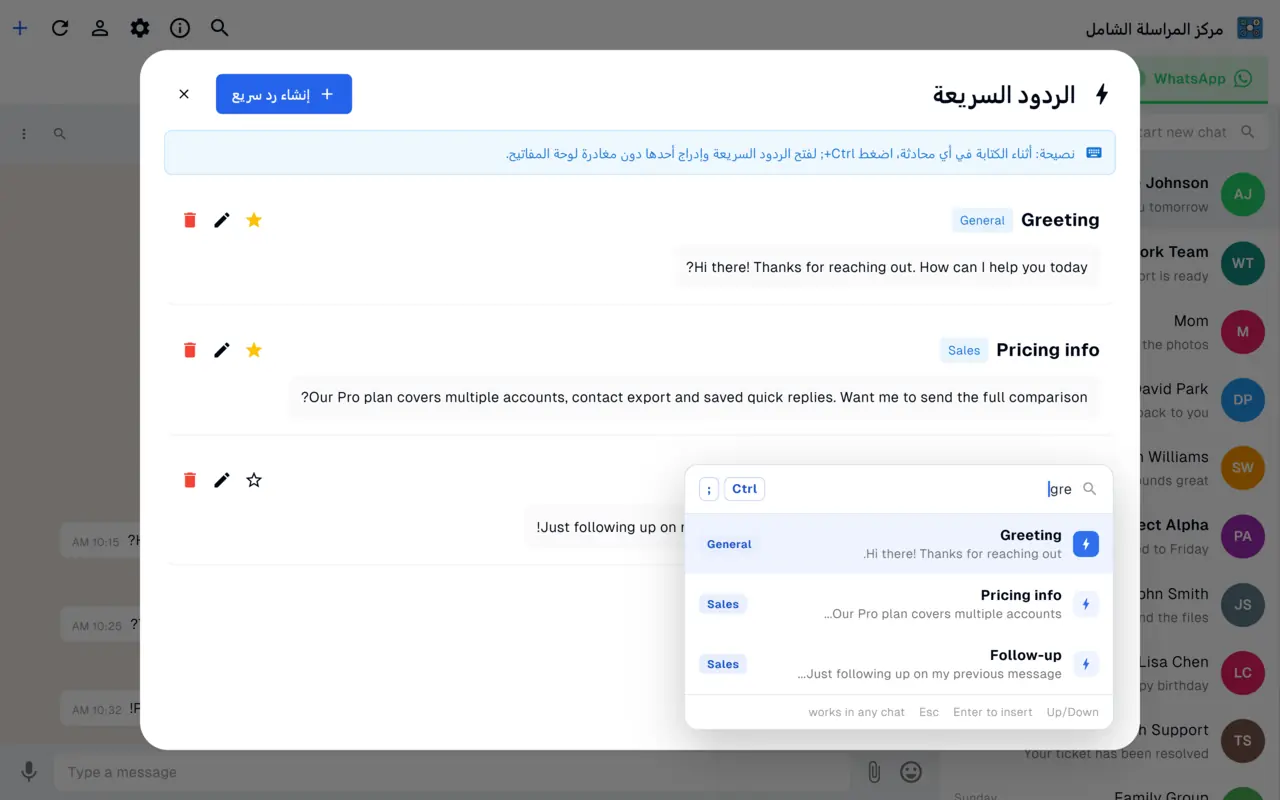This screenshot has width=1280, height=800.
Task: Delete the Pricing info quick reply
Action: pyautogui.click(x=190, y=350)
